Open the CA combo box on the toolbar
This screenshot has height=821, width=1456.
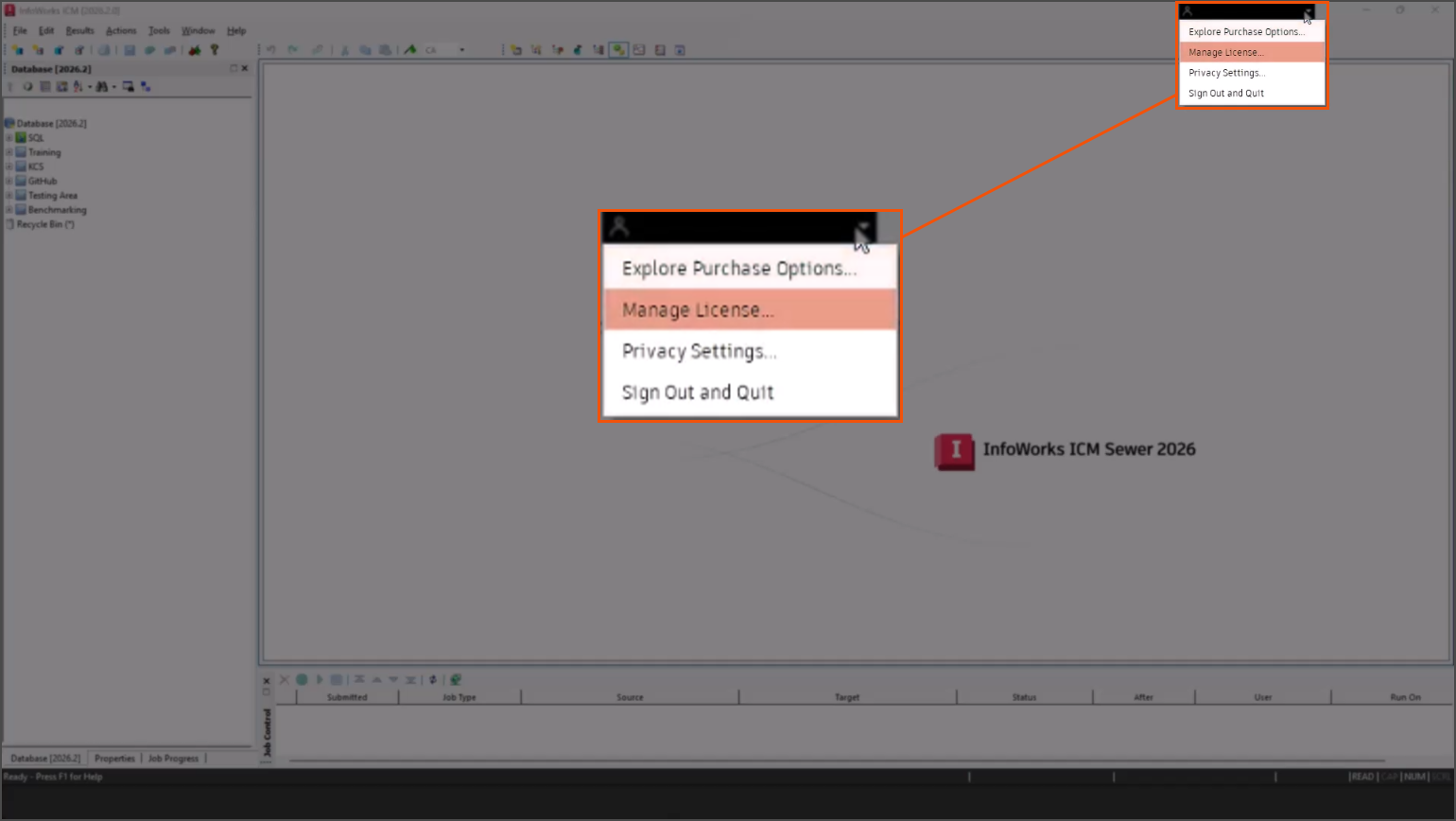tap(463, 50)
